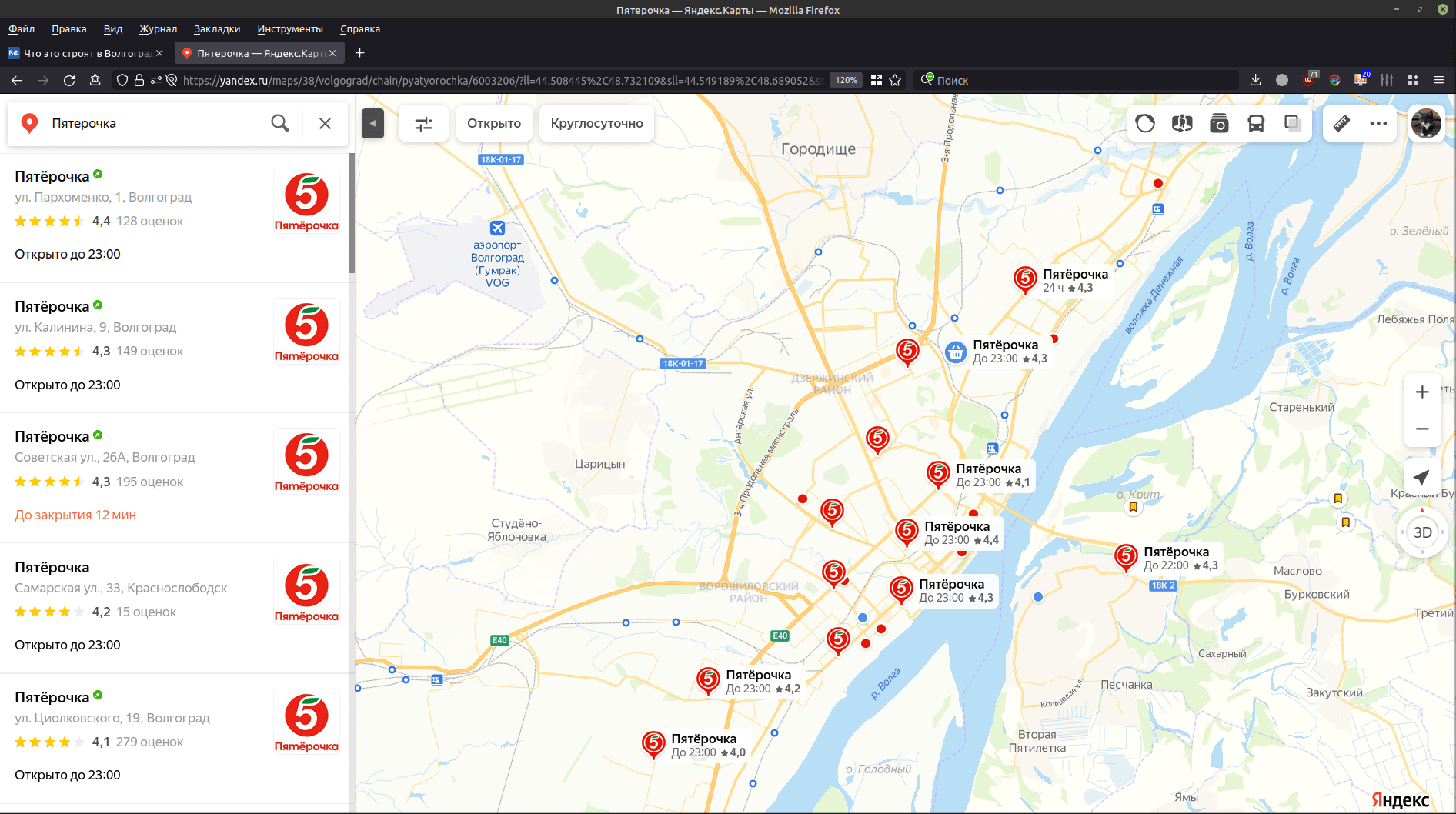Open the Закладки menu

[x=217, y=28]
